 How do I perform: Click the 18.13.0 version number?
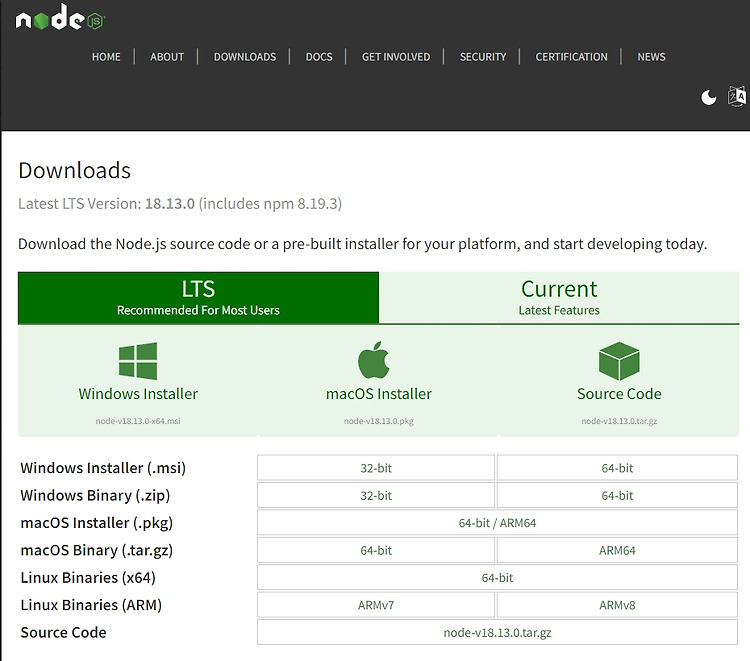pos(170,204)
